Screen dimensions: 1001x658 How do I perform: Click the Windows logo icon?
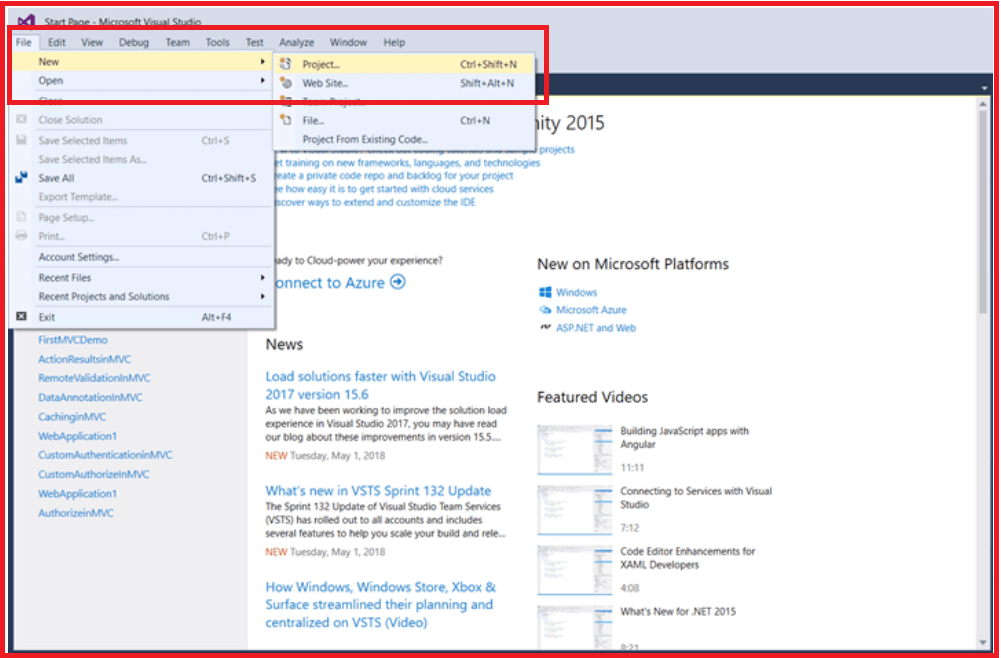click(x=545, y=292)
